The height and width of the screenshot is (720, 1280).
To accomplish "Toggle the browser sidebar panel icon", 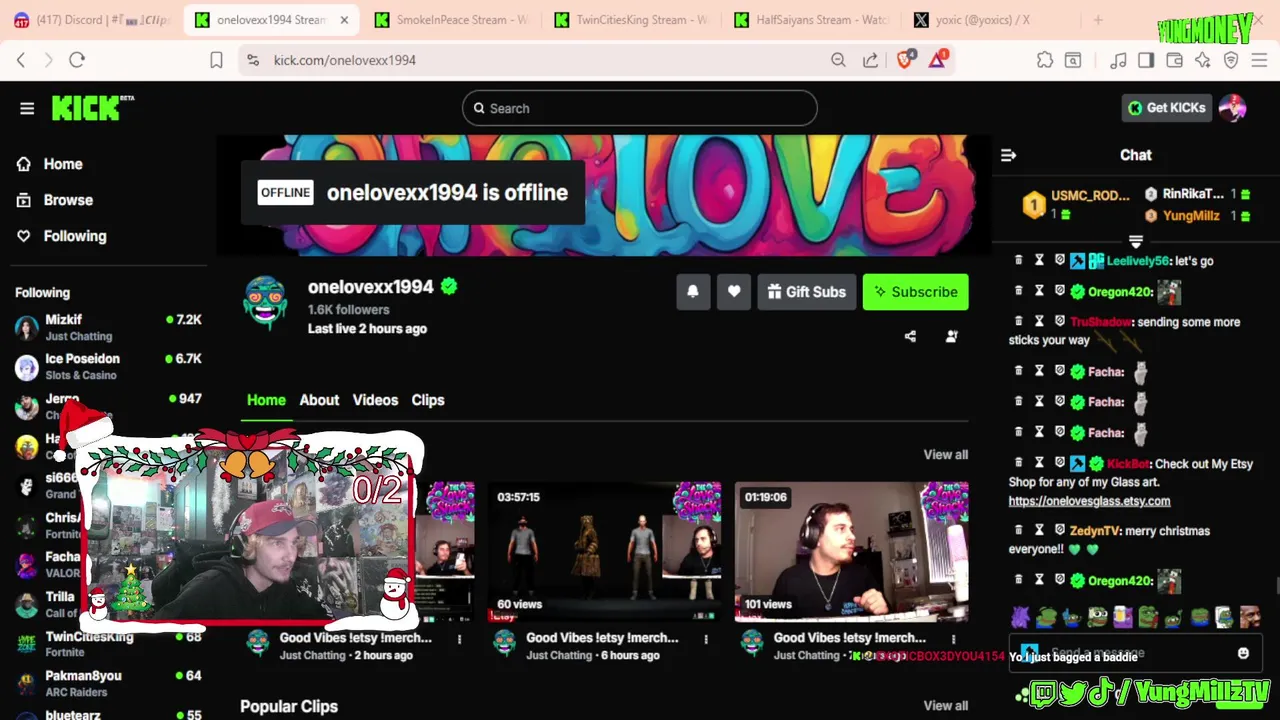I will 1146,60.
